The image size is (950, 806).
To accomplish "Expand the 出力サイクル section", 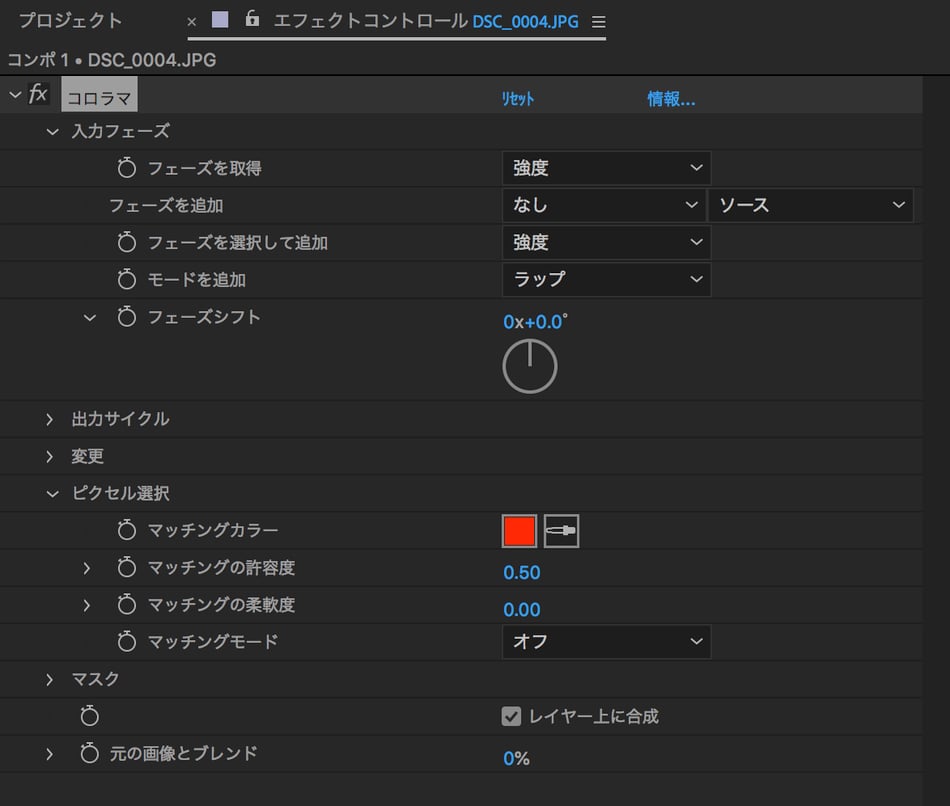I will 50,419.
